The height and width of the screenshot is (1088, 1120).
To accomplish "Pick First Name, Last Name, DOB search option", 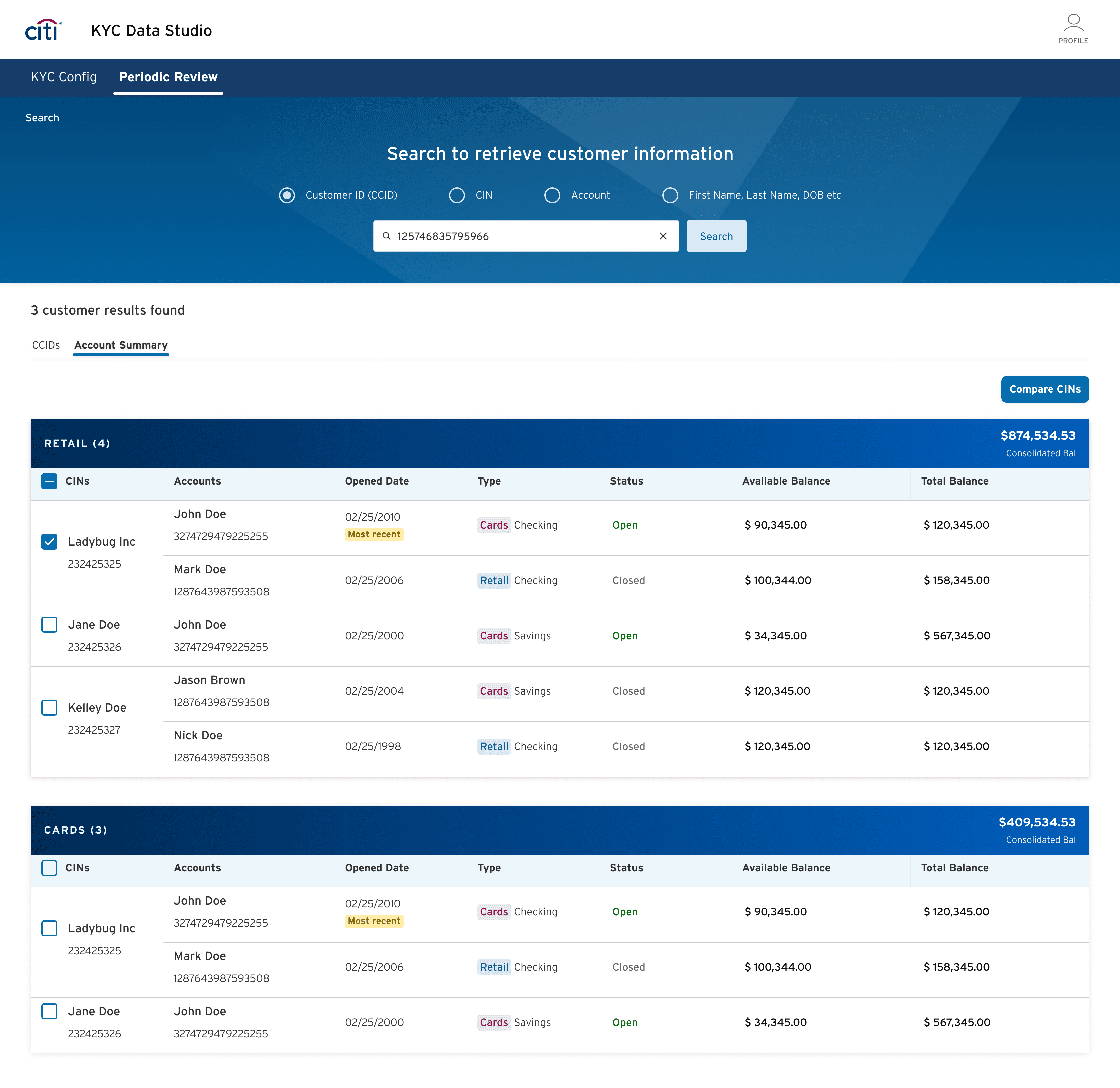I will tap(670, 195).
